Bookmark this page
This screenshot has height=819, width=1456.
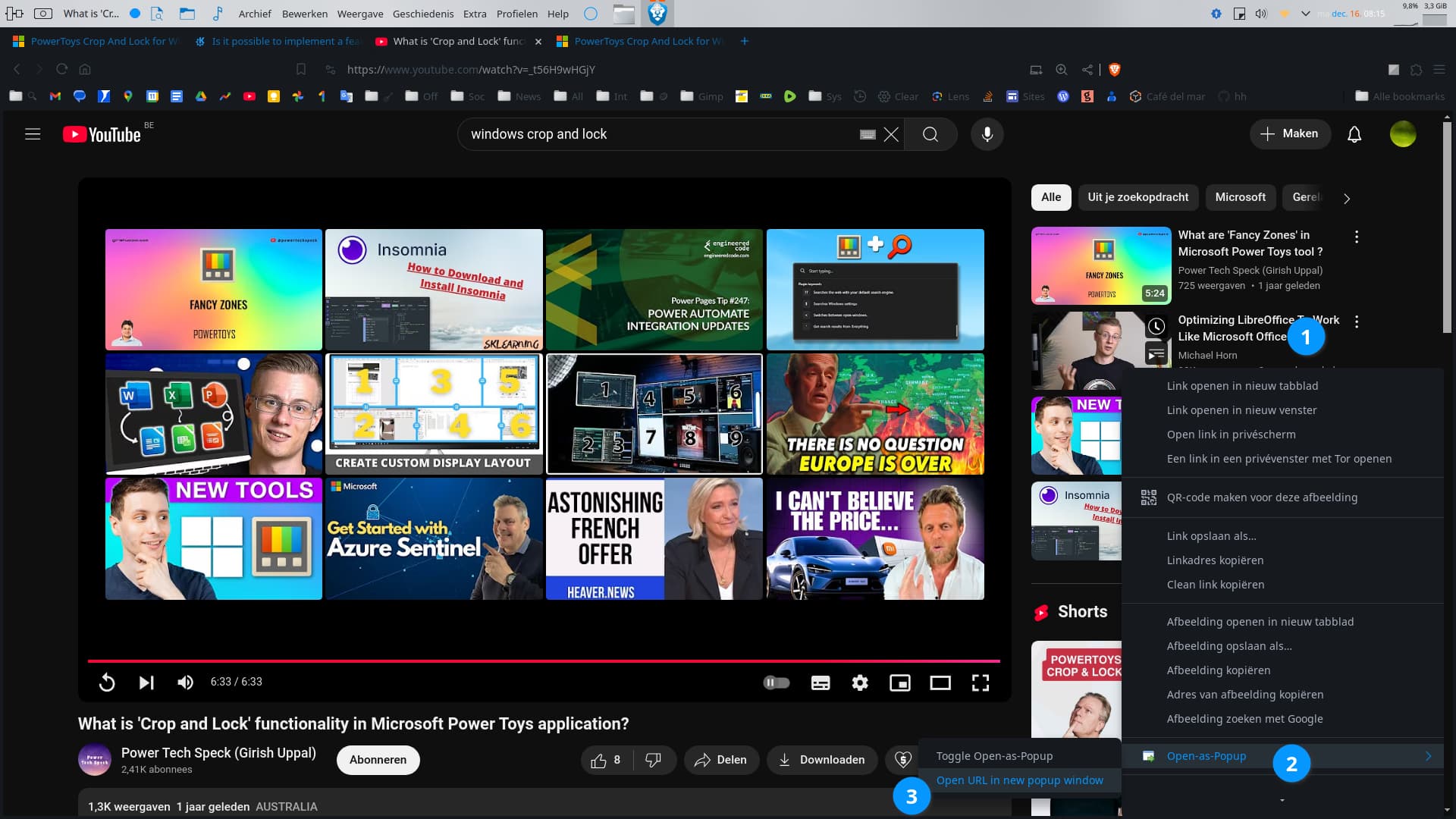301,69
